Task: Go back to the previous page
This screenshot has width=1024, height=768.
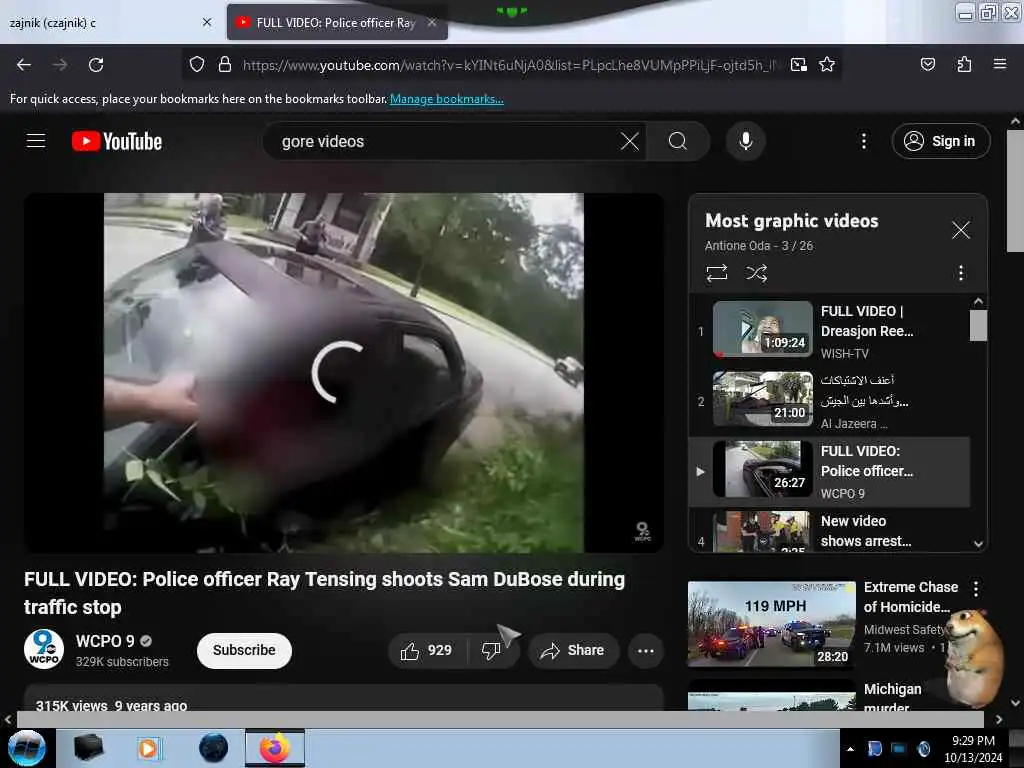Action: (x=24, y=65)
